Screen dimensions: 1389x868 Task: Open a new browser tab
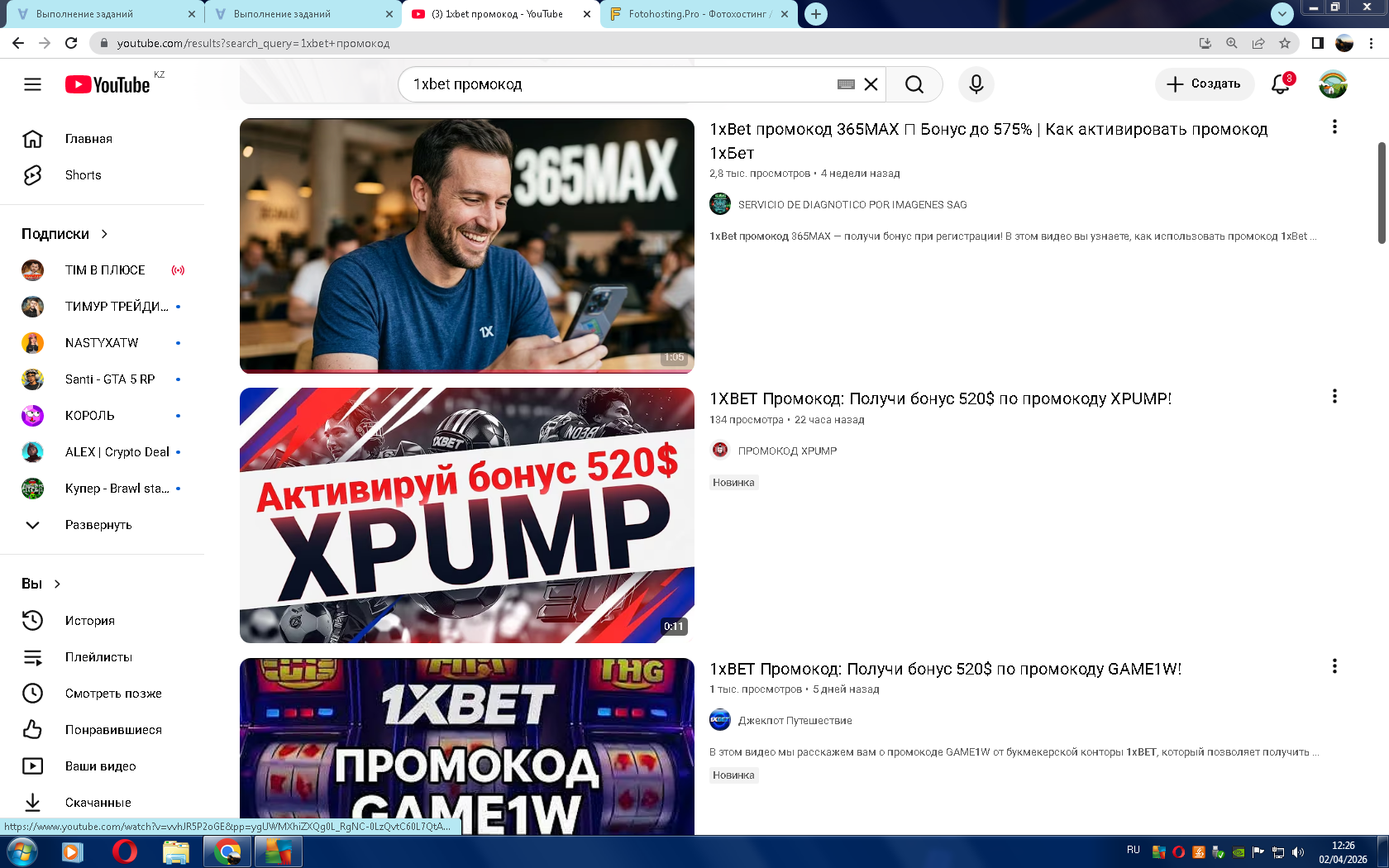(x=816, y=14)
